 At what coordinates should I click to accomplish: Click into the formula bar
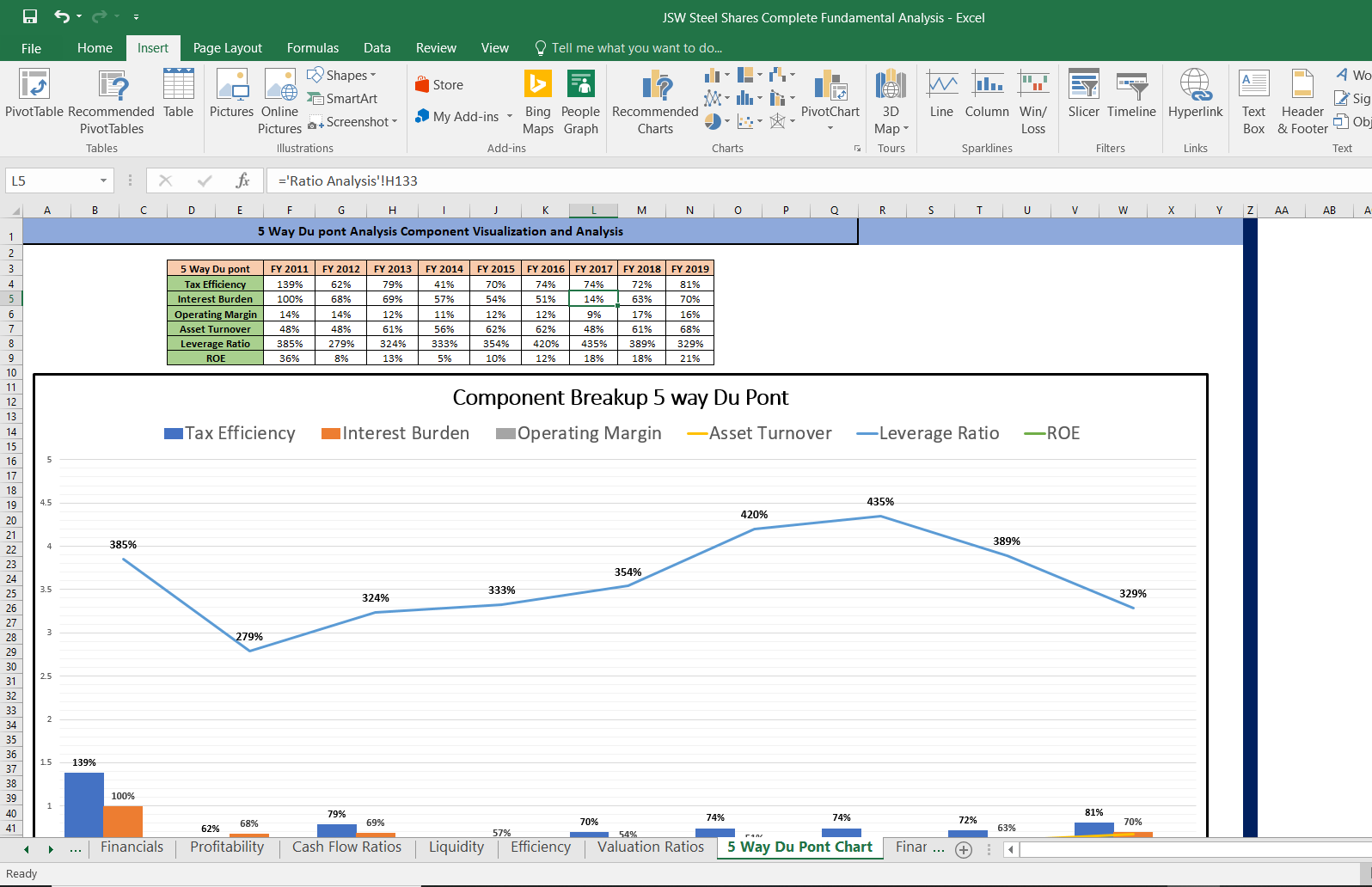coord(821,180)
